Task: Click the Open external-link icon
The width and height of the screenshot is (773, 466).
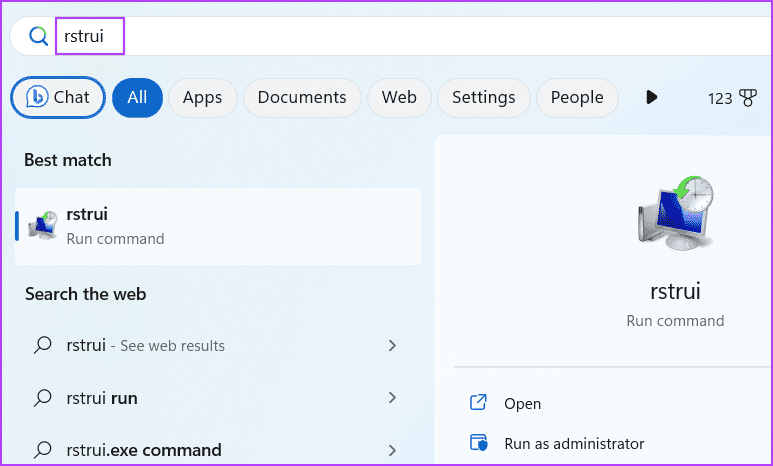Action: 478,402
